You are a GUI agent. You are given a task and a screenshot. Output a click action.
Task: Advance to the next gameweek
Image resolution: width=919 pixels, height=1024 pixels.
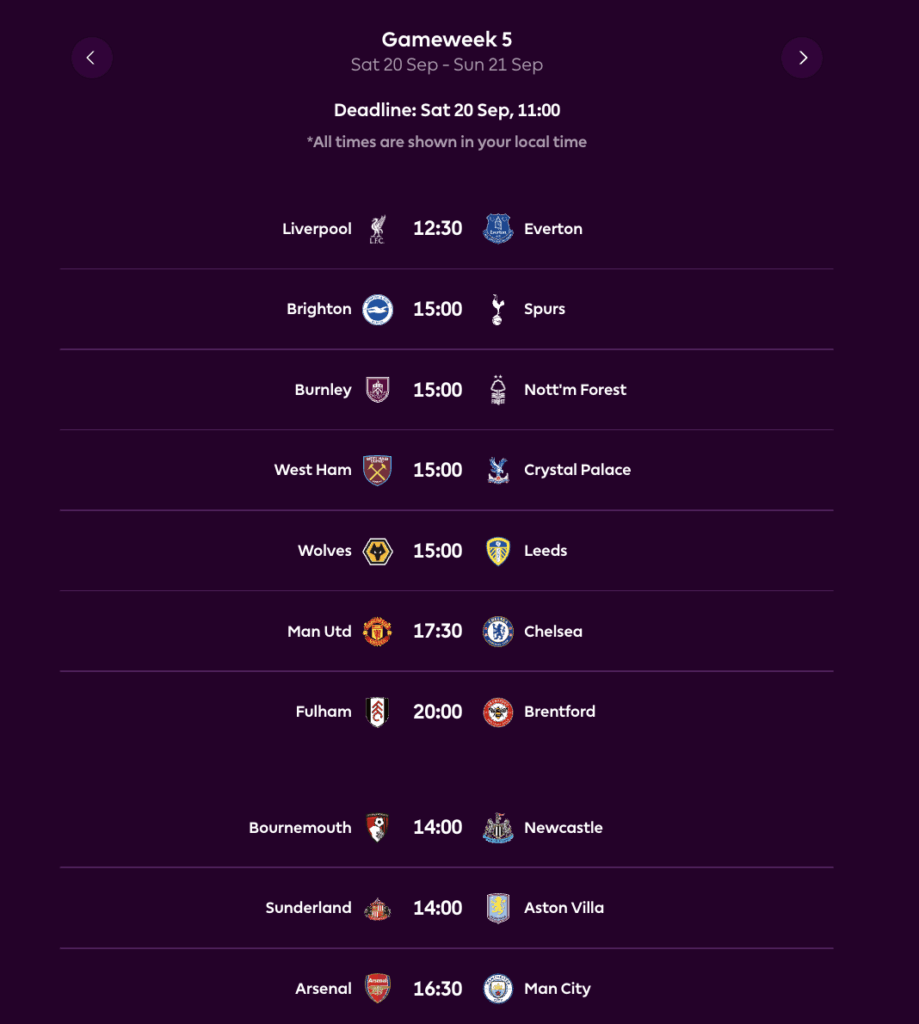tap(802, 57)
